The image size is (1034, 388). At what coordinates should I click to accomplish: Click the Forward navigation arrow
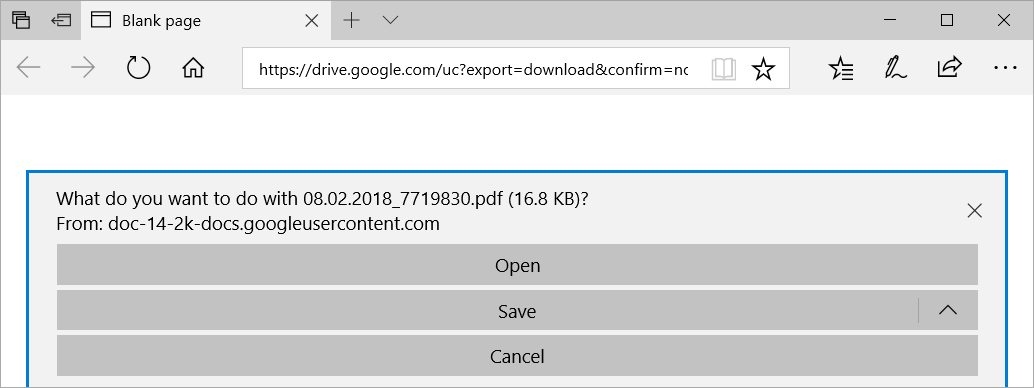click(x=83, y=68)
